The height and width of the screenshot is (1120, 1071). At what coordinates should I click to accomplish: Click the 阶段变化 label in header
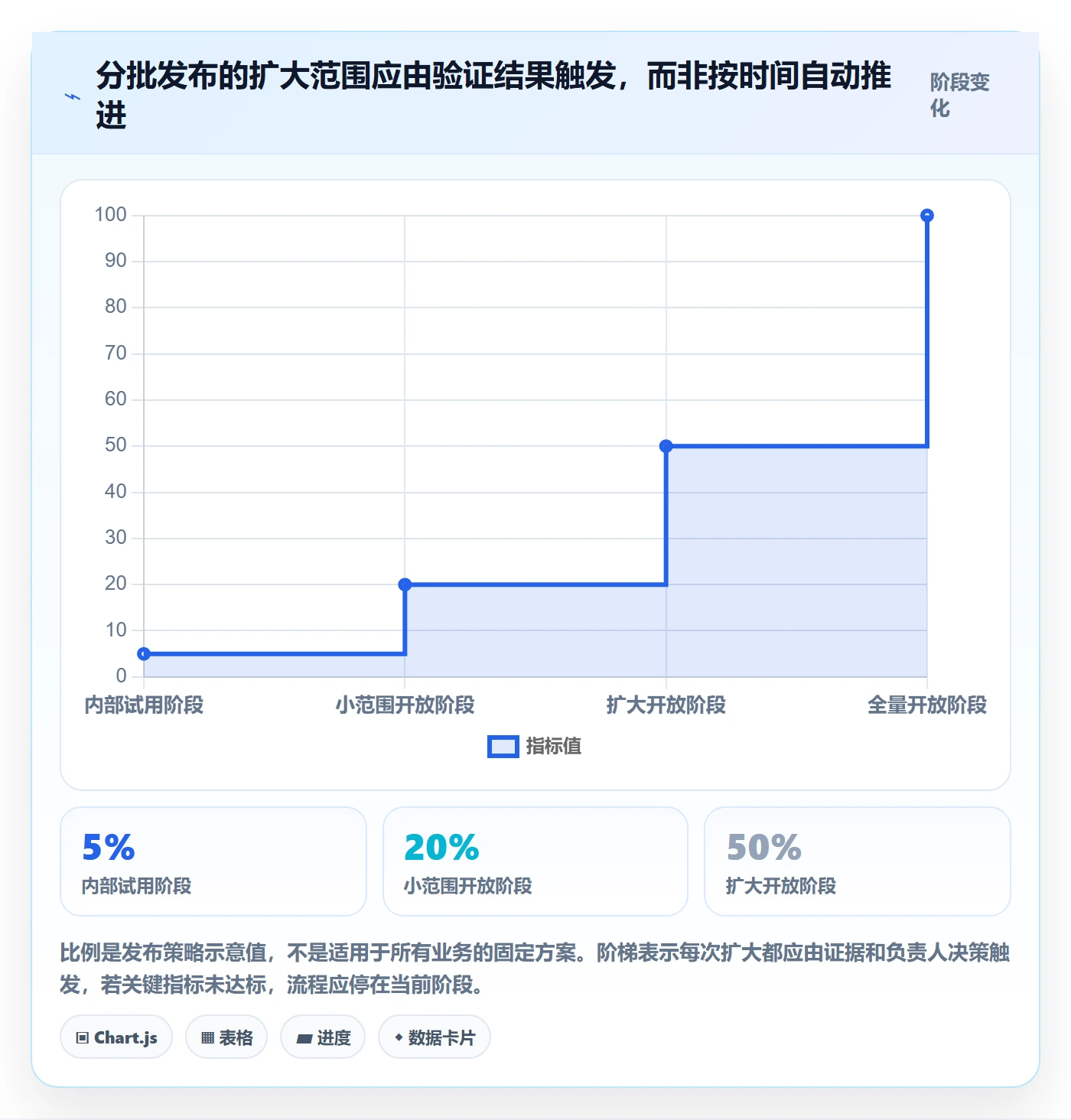pos(960,95)
